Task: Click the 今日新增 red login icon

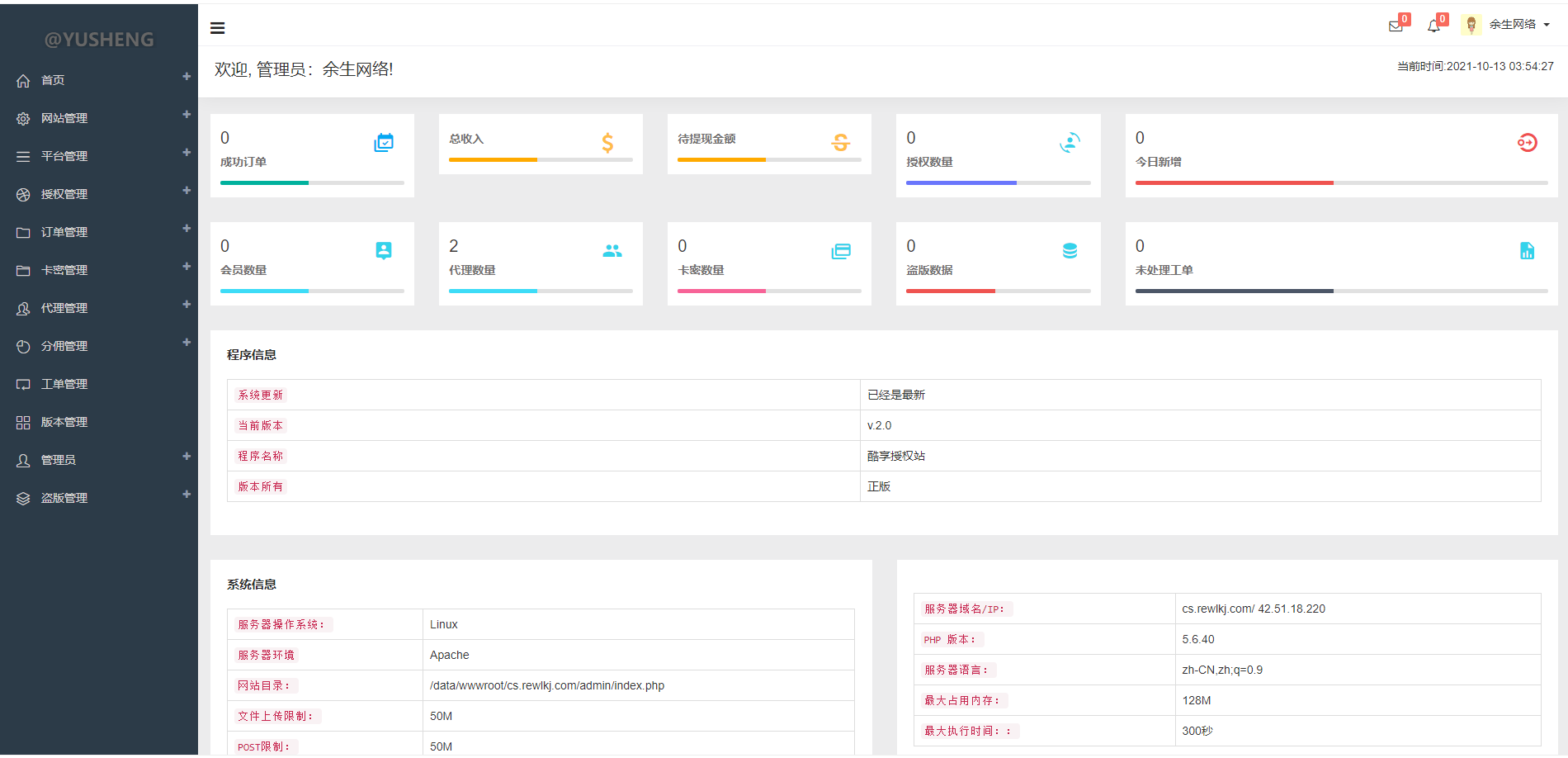Action: pyautogui.click(x=1527, y=143)
